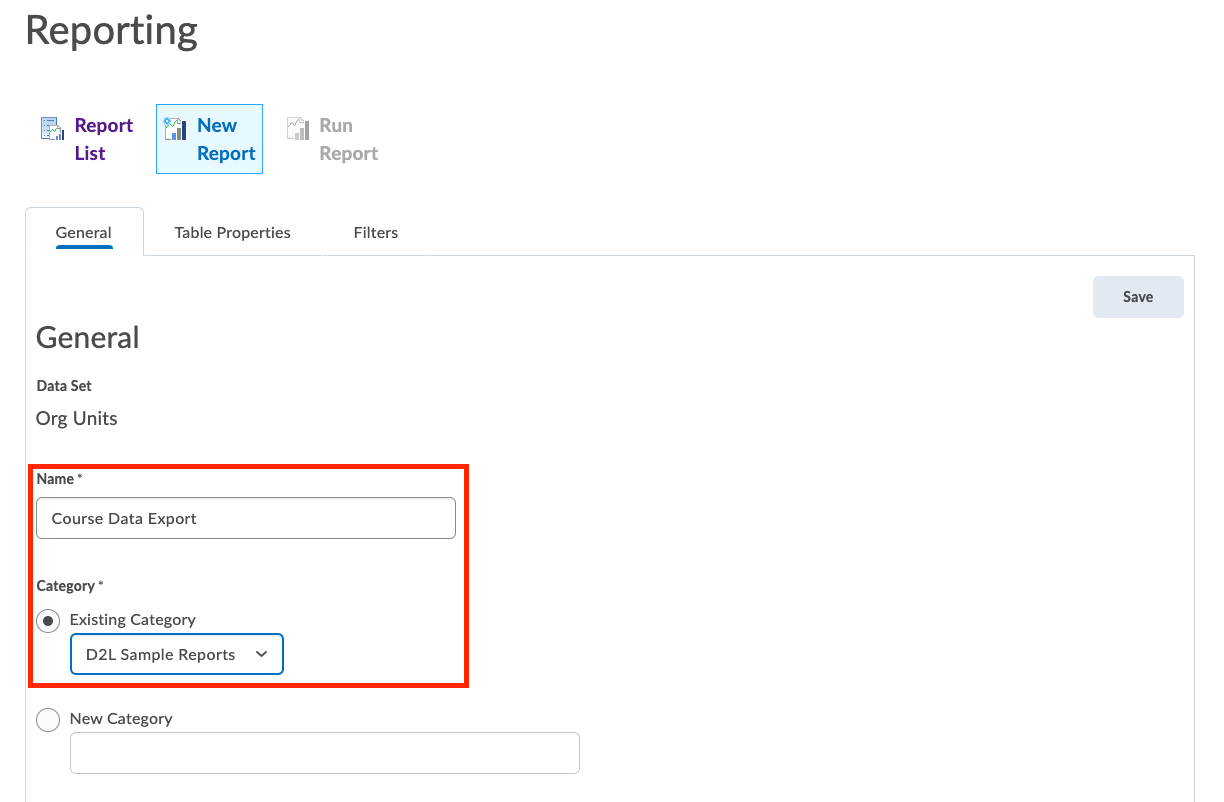Click the New Category option label

[x=121, y=719]
